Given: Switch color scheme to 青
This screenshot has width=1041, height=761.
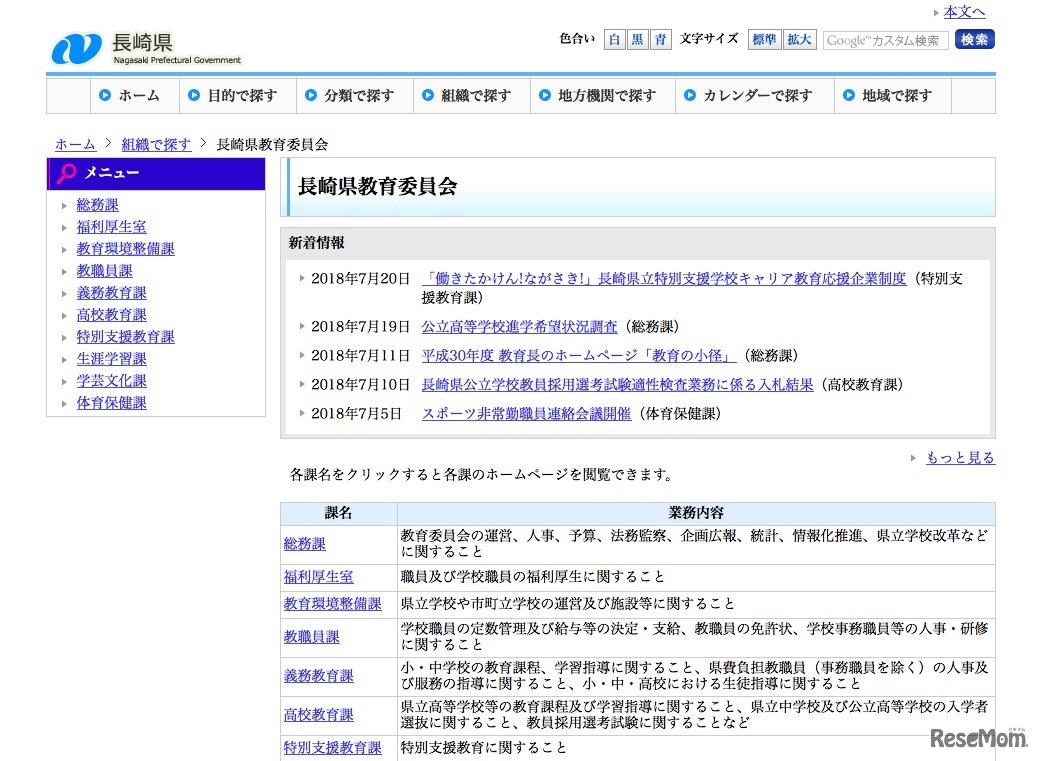Looking at the screenshot, I should (660, 40).
